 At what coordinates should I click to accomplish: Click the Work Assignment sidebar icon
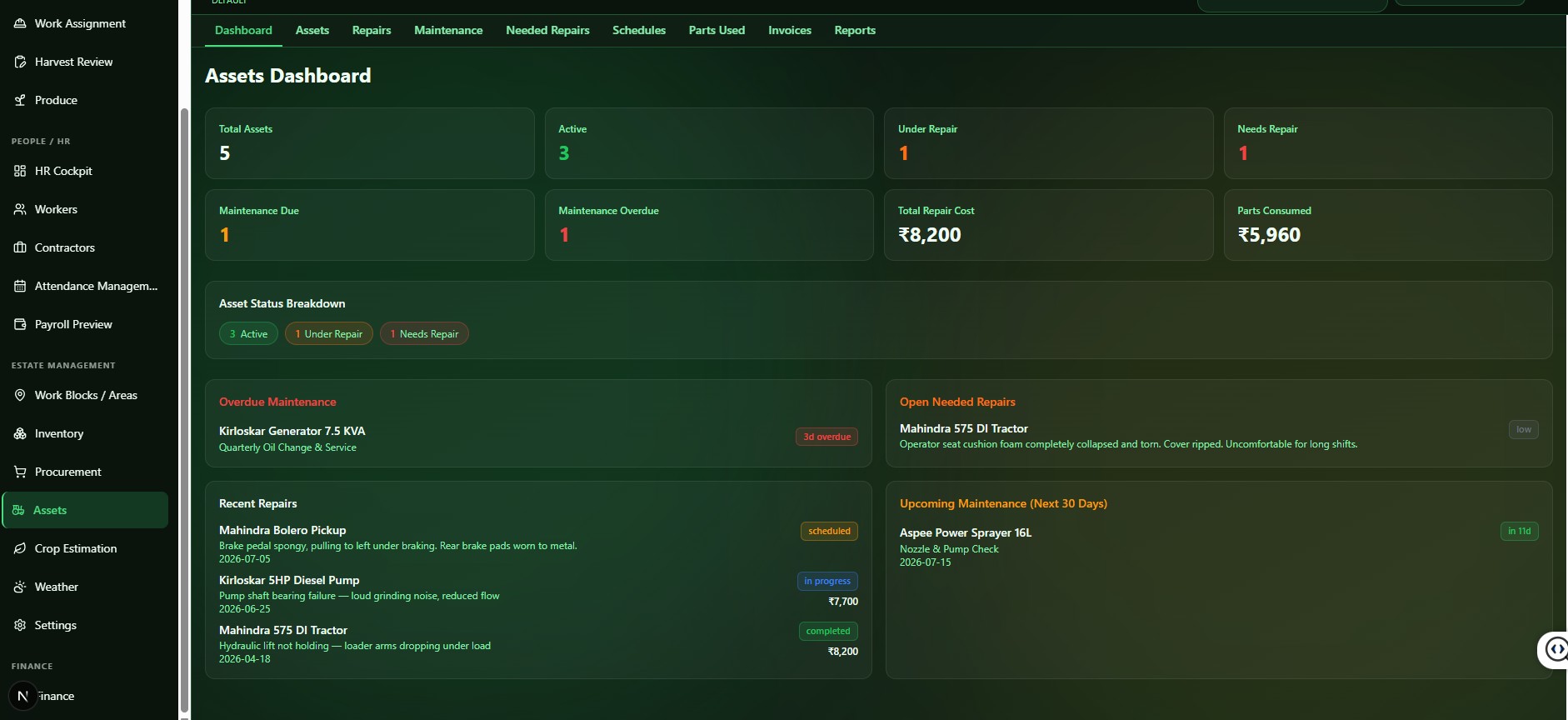click(x=20, y=23)
